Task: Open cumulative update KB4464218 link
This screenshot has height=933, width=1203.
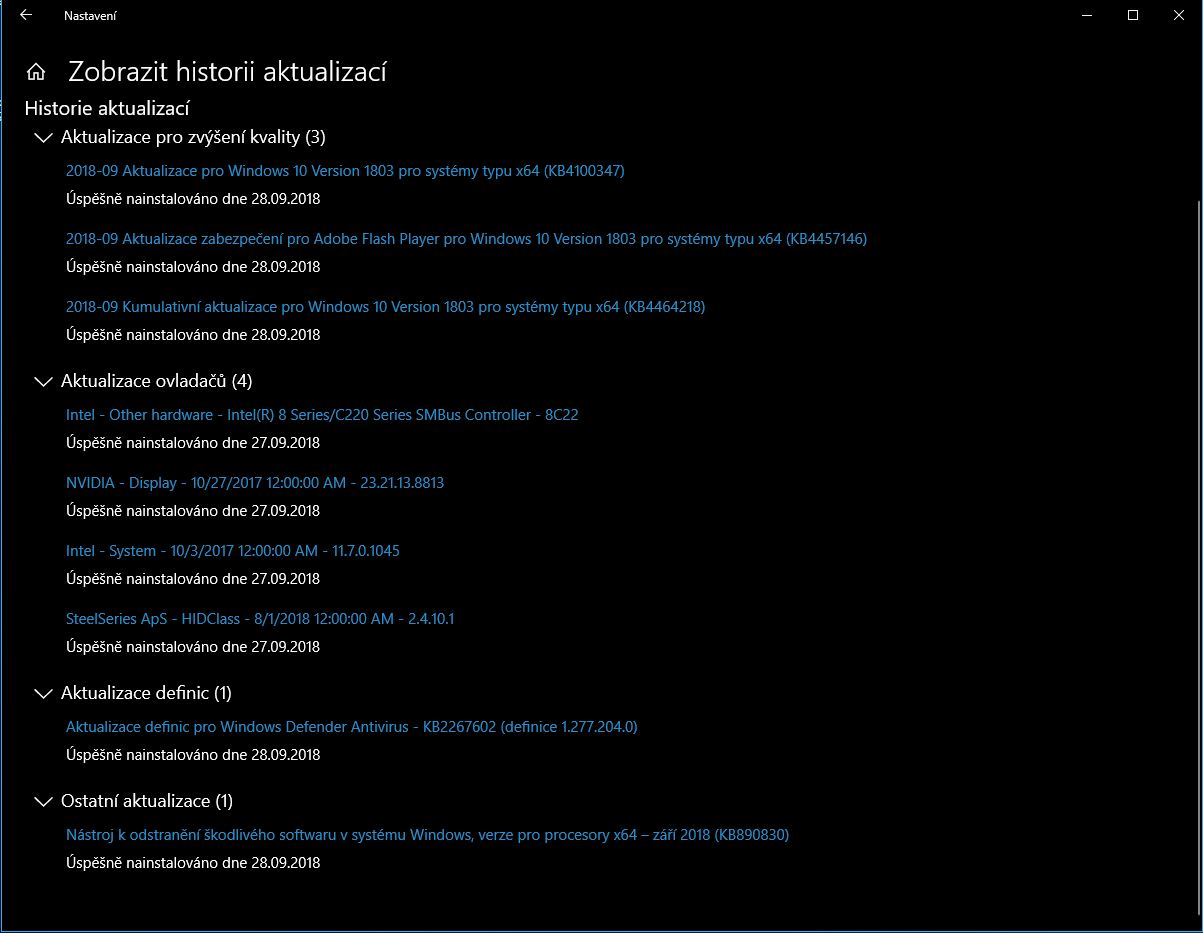Action: pos(385,307)
